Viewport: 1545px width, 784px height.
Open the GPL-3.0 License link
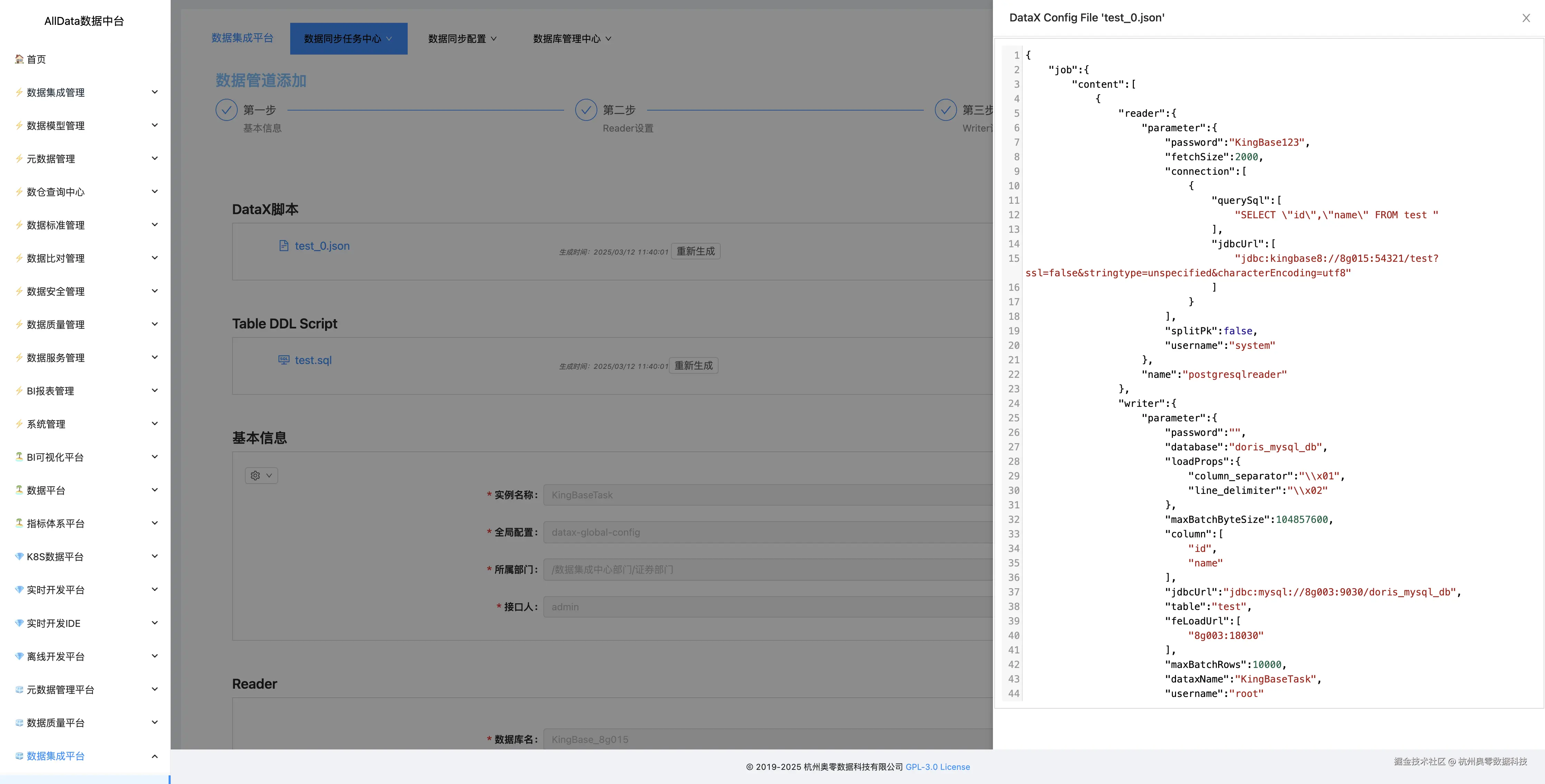pyautogui.click(x=937, y=767)
